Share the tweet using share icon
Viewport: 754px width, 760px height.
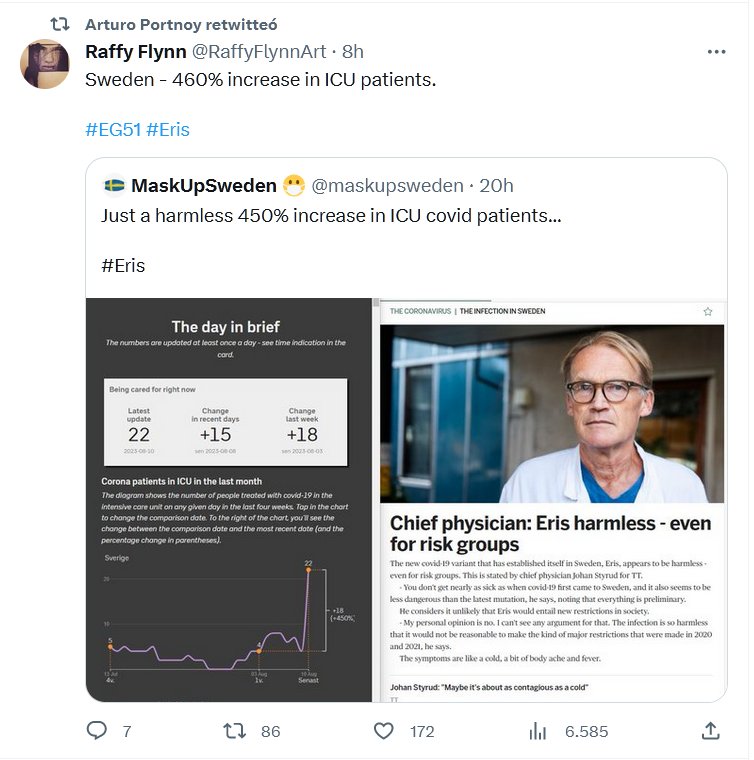[x=711, y=731]
